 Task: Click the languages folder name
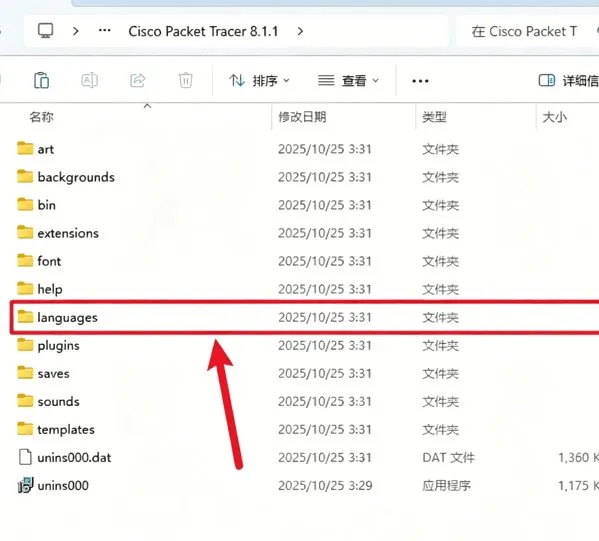coord(67,318)
